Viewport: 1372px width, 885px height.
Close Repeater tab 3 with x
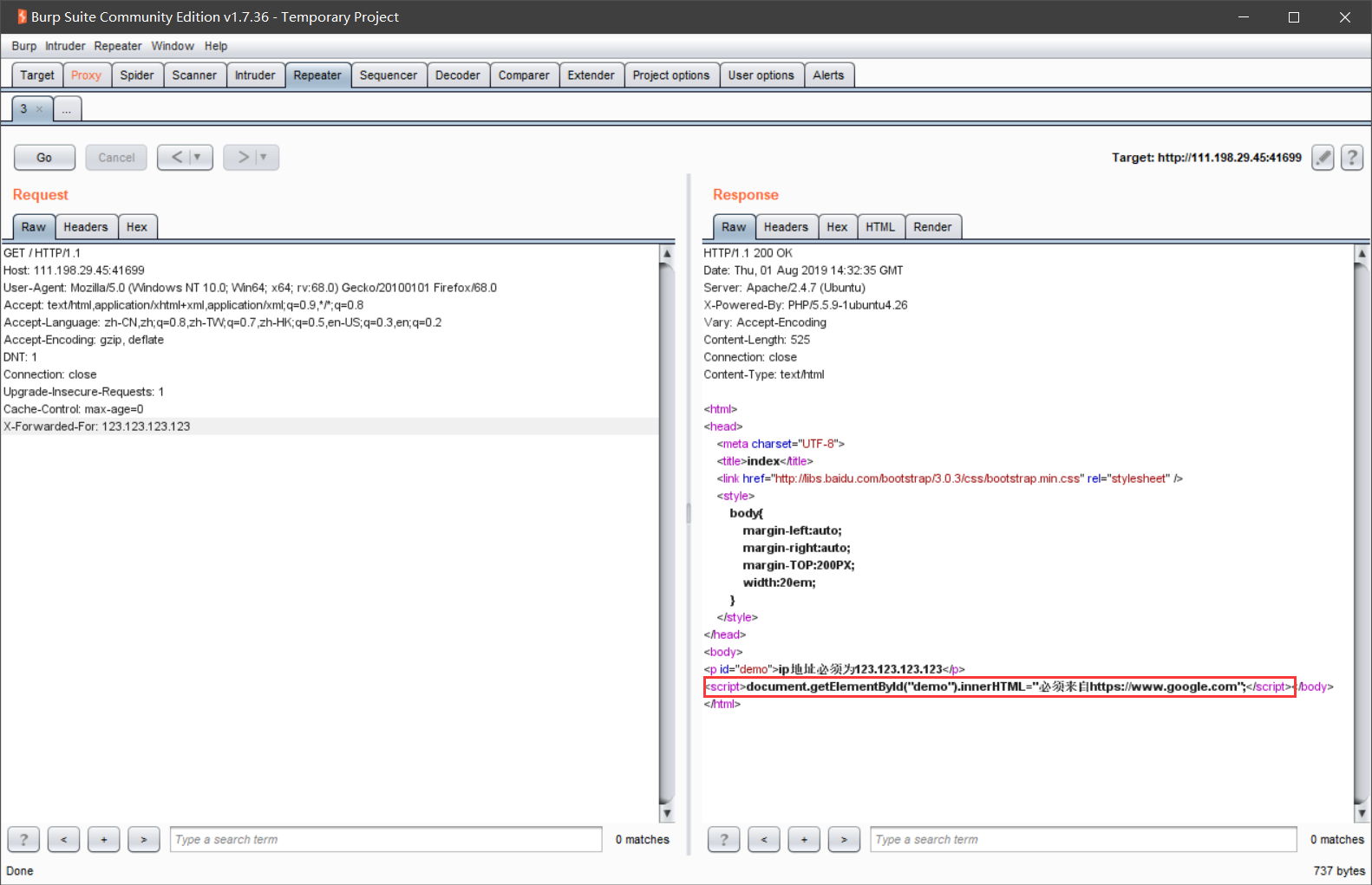click(39, 109)
